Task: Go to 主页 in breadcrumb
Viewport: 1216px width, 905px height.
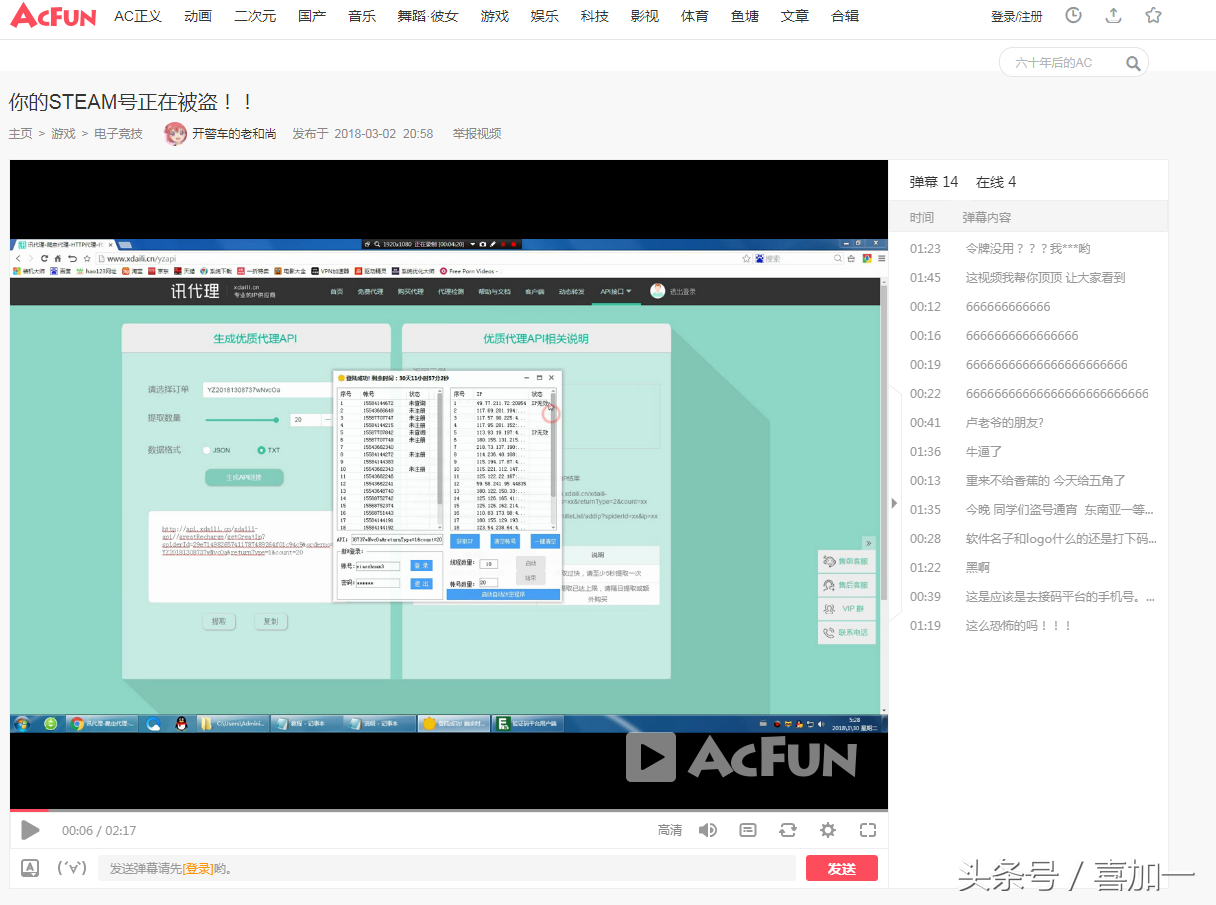Action: click(20, 133)
